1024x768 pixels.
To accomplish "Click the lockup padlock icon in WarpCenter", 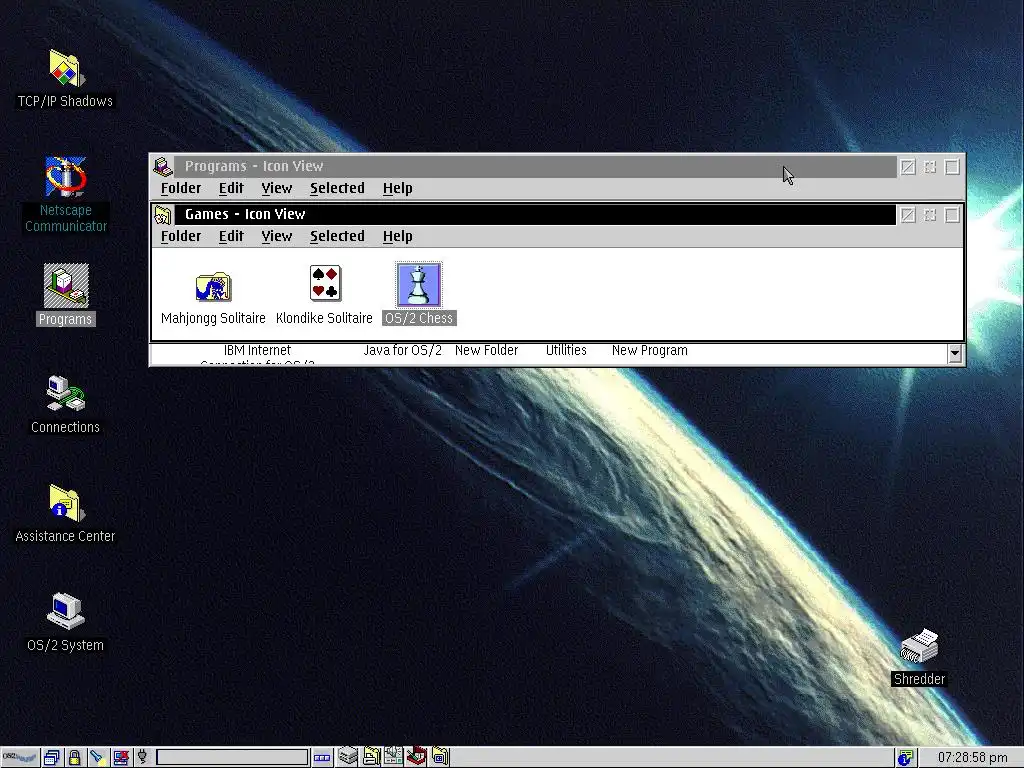I will pos(74,758).
